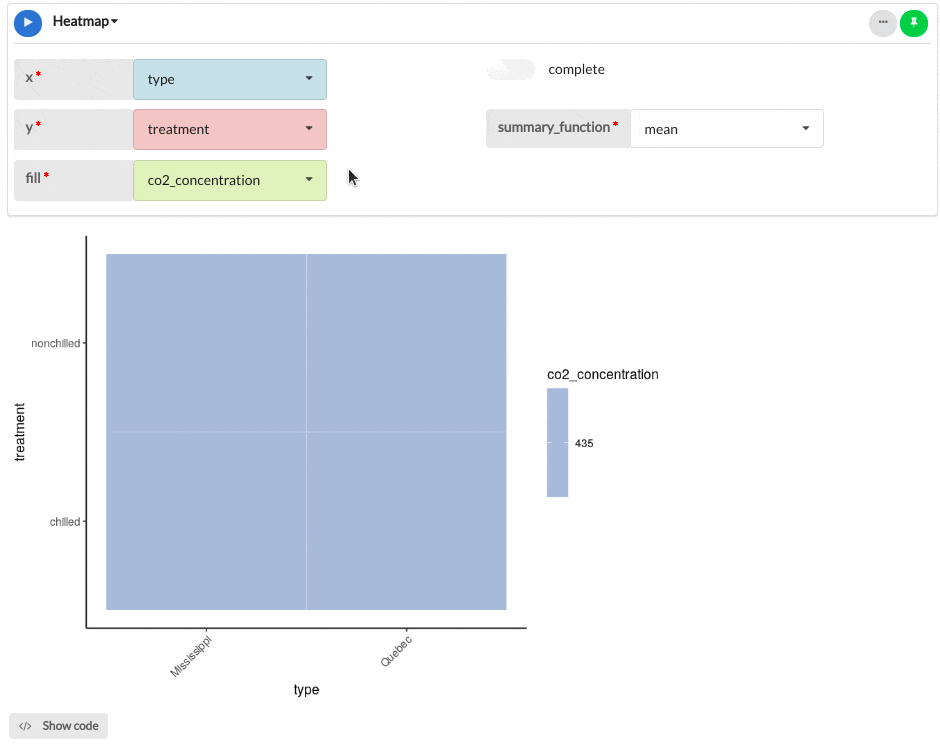
Task: Click the 435 value on the legend
Action: pyautogui.click(x=584, y=443)
